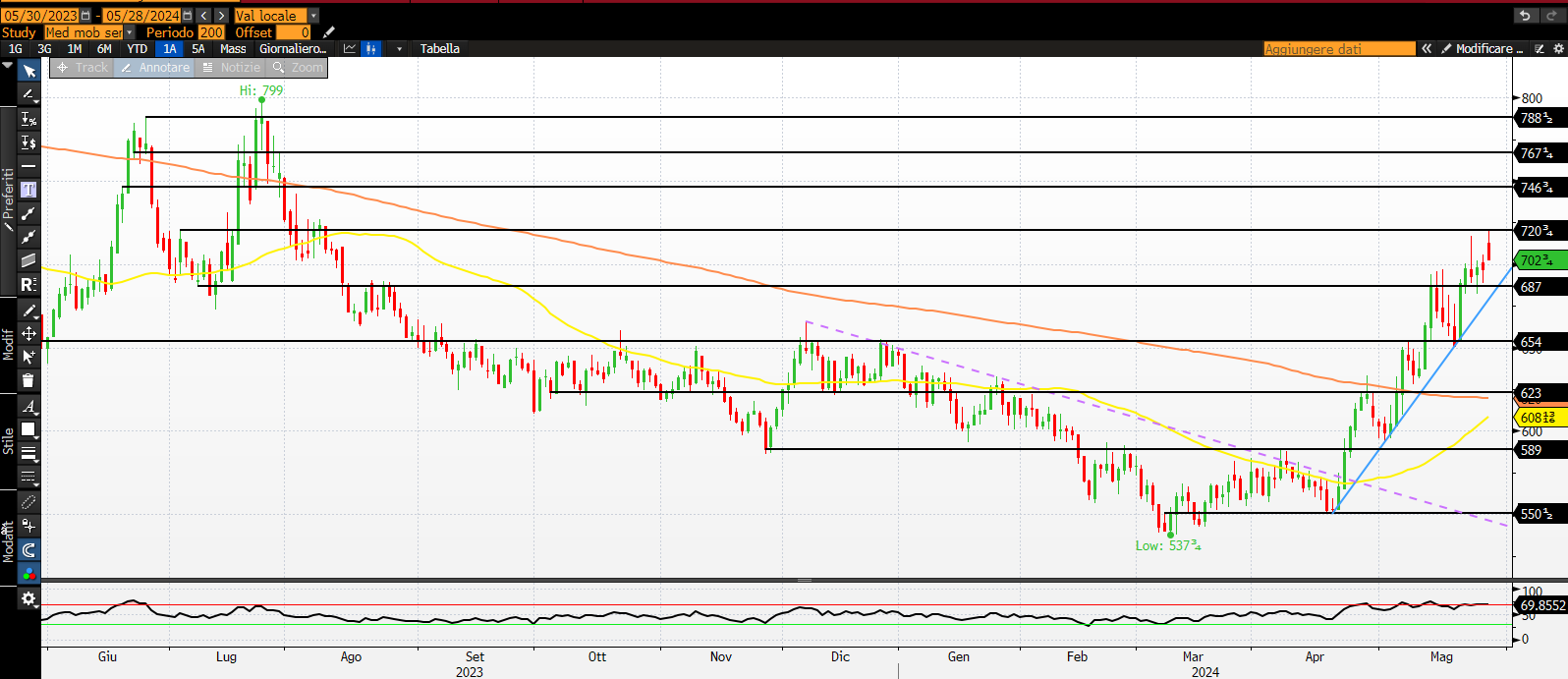Image resolution: width=1568 pixels, height=679 pixels.
Task: Delete annotation with the trash icon
Action: click(x=28, y=380)
